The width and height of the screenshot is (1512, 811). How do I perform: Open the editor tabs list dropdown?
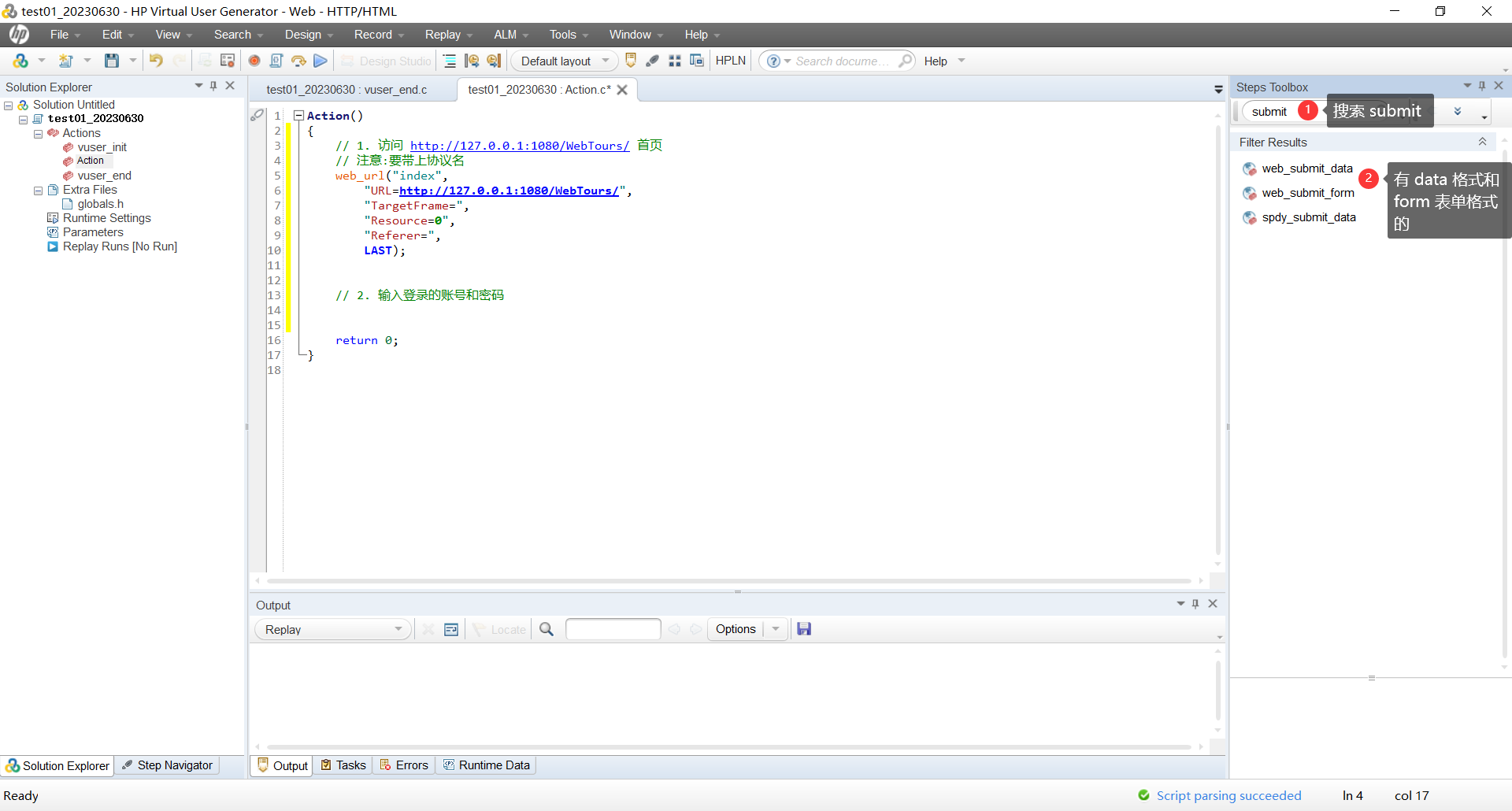point(1218,90)
